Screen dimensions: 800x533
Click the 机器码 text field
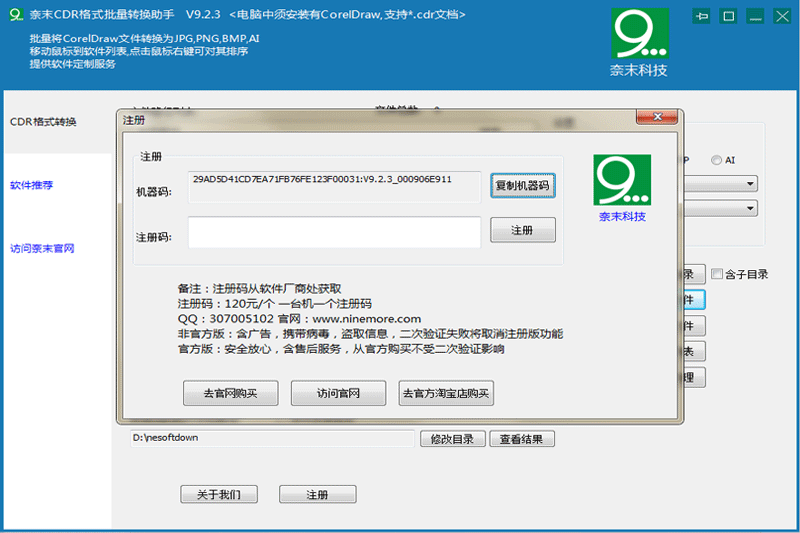[334, 187]
